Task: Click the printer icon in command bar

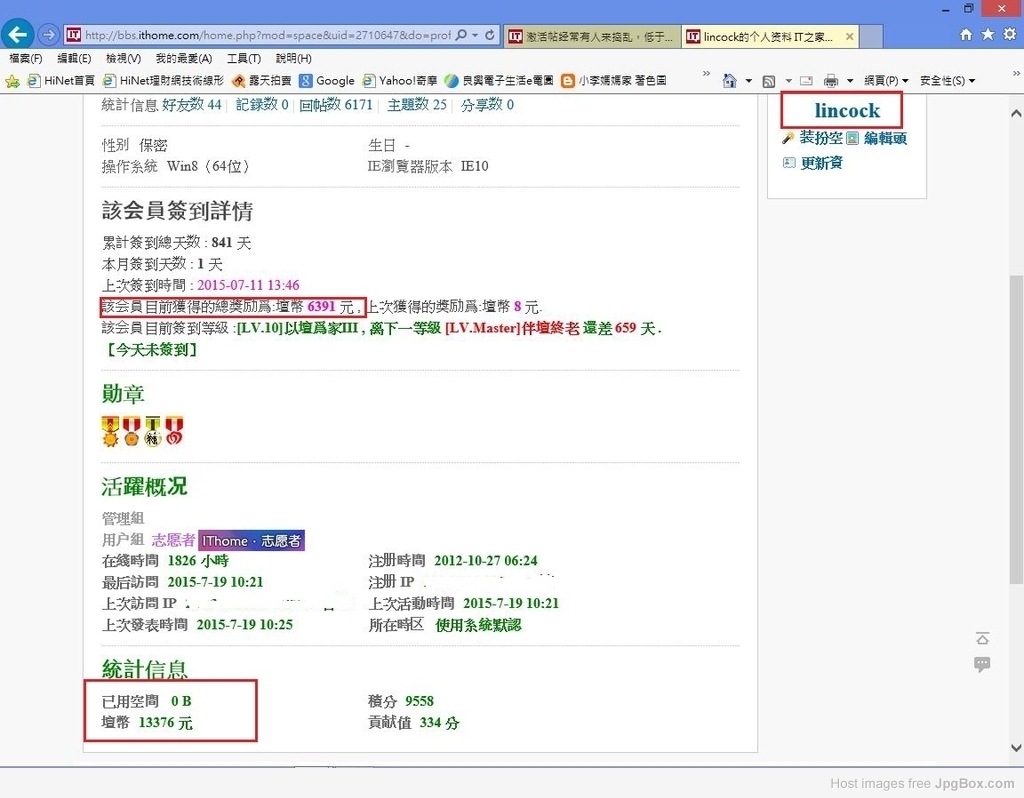Action: pyautogui.click(x=830, y=81)
